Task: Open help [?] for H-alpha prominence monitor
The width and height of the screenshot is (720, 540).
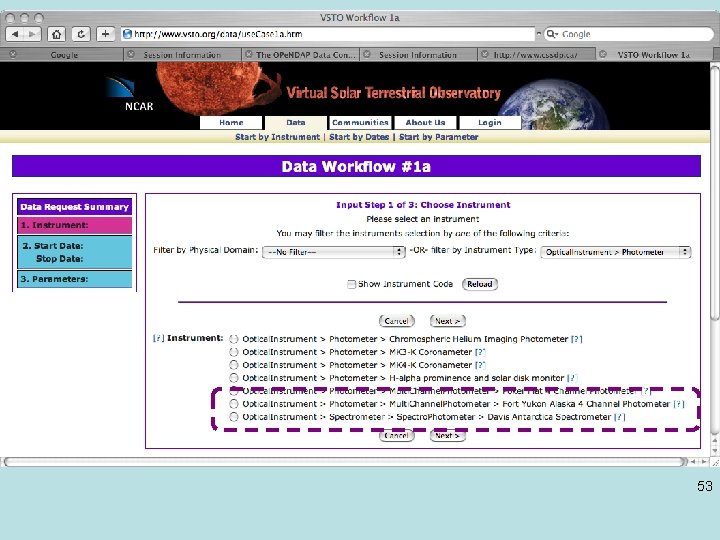Action: point(572,378)
